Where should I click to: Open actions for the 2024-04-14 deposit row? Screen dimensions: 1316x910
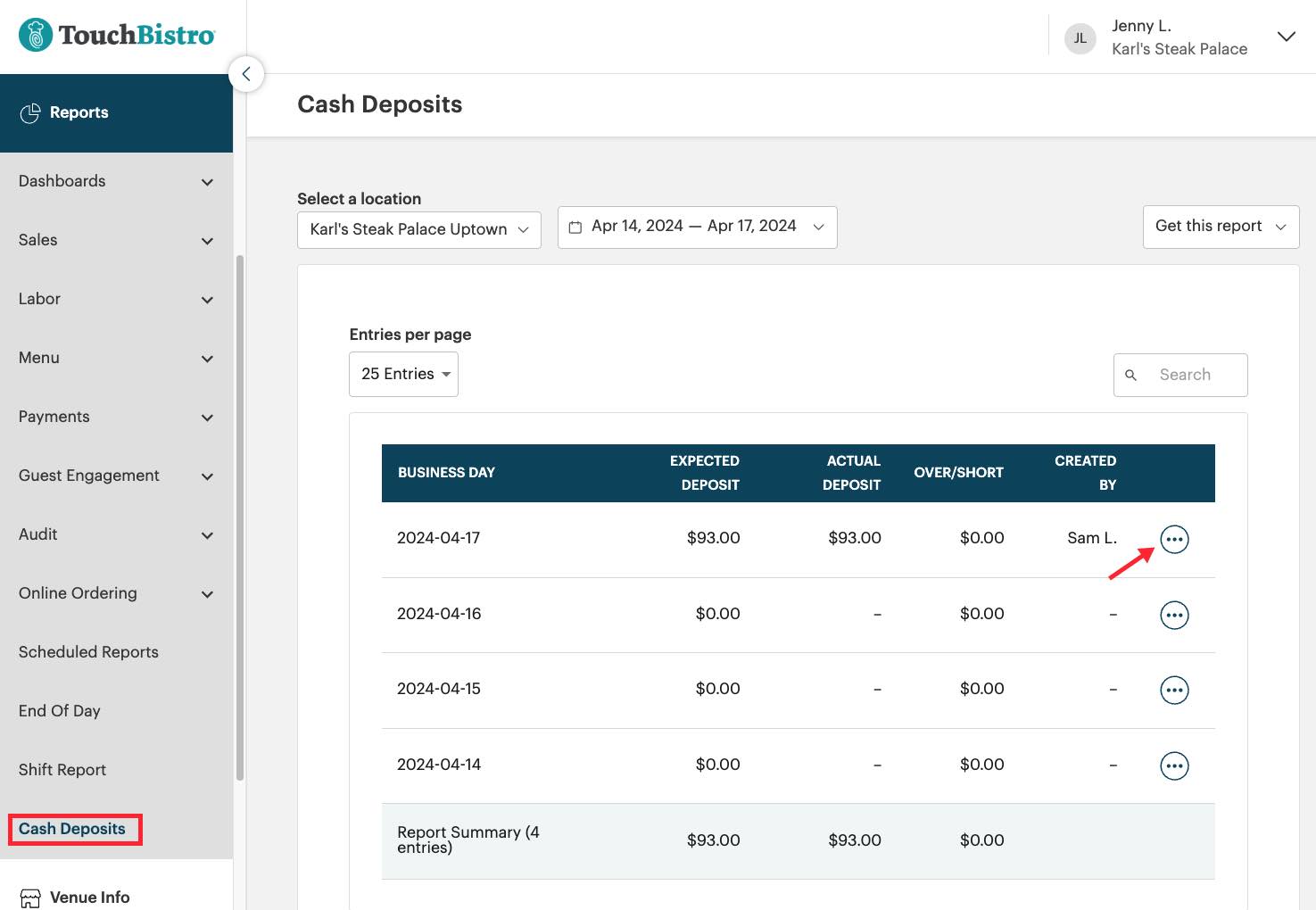tap(1174, 765)
